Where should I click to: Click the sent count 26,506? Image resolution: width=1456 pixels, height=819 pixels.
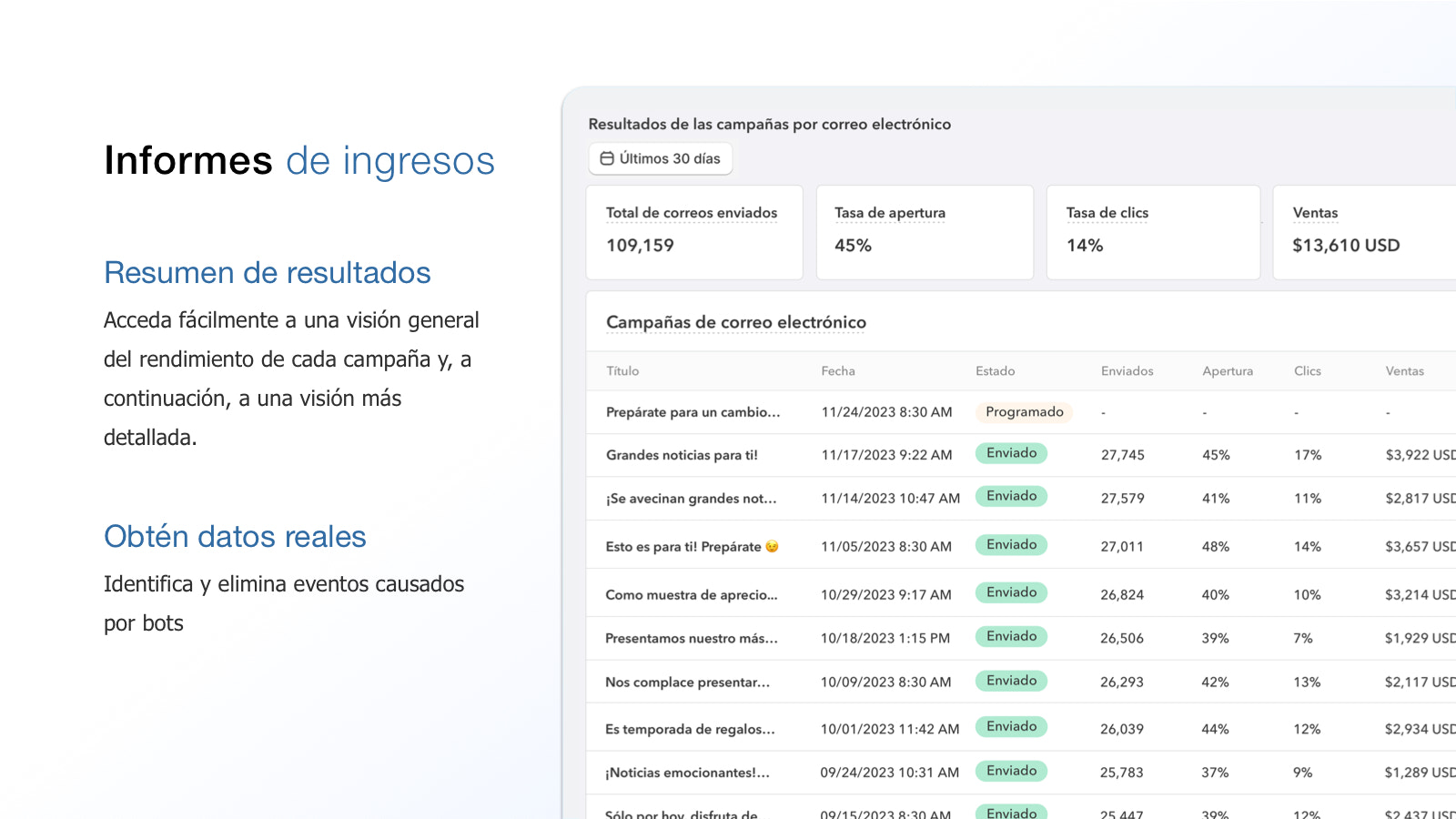1122,639
